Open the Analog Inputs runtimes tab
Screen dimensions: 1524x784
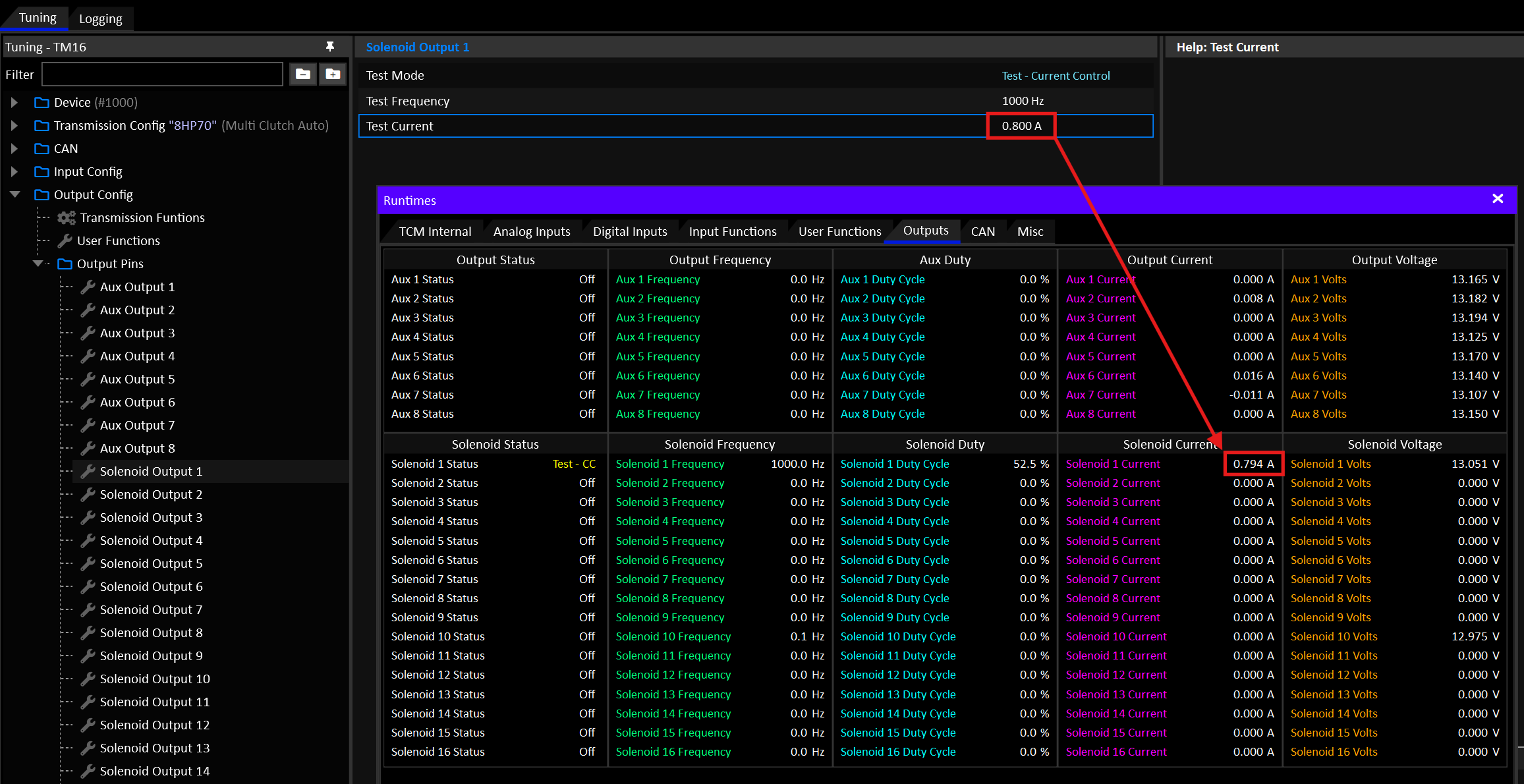532,231
